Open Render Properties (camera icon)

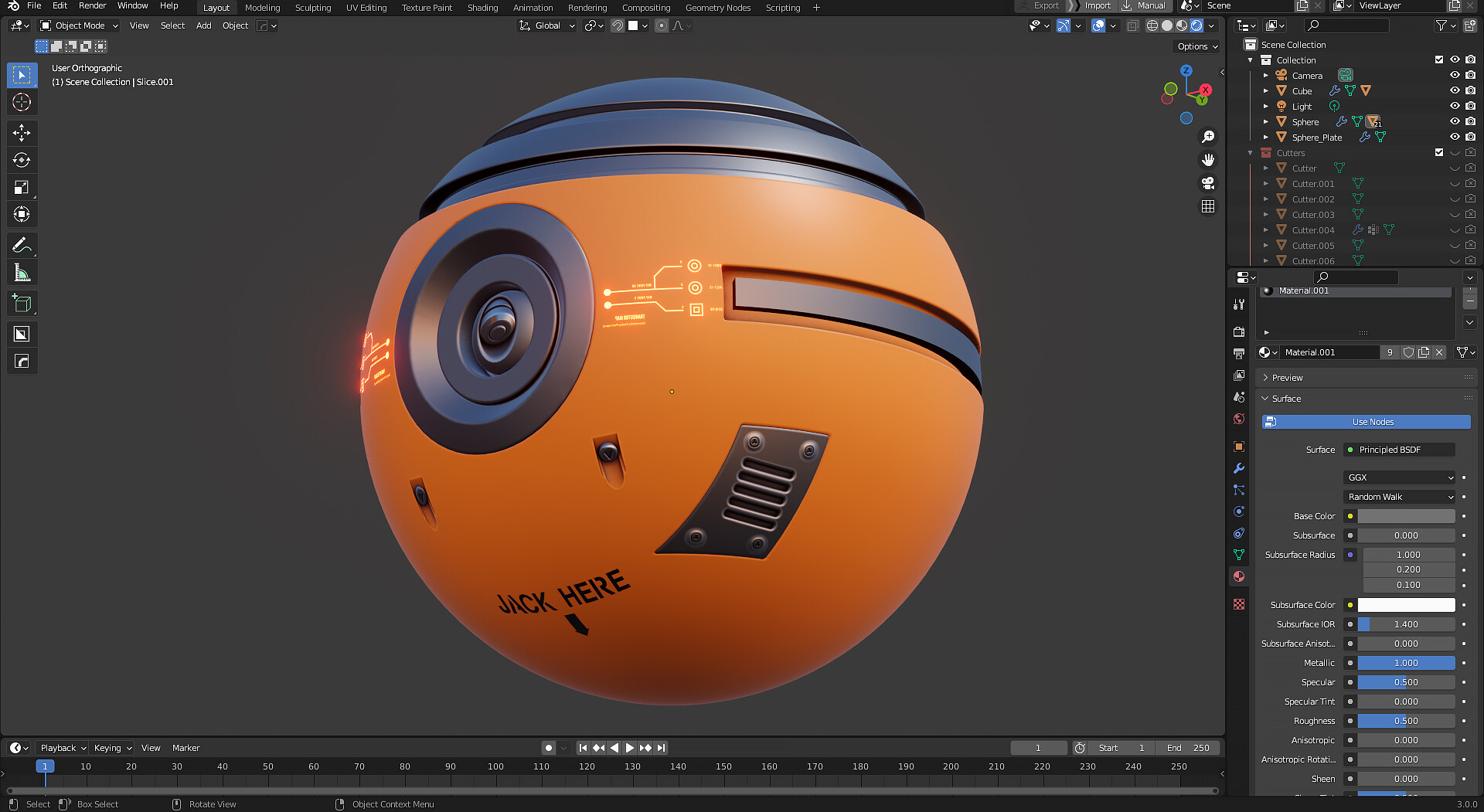point(1239,331)
